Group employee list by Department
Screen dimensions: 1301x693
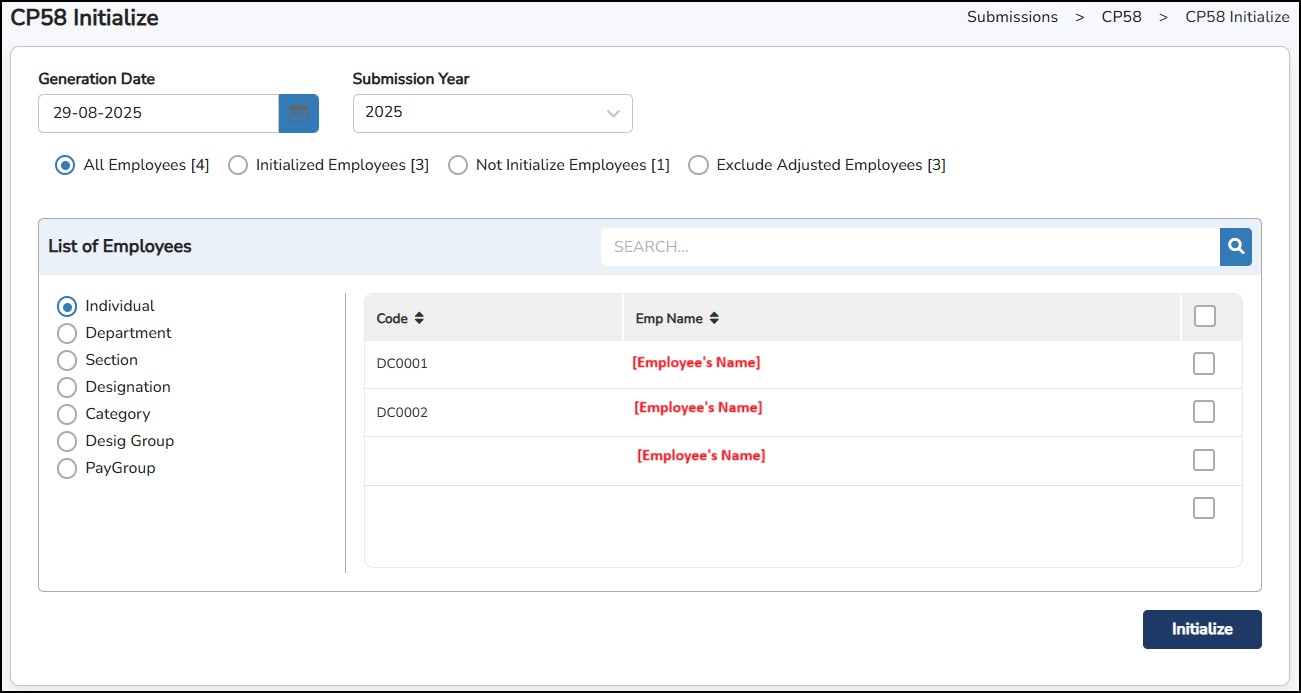pyautogui.click(x=67, y=333)
